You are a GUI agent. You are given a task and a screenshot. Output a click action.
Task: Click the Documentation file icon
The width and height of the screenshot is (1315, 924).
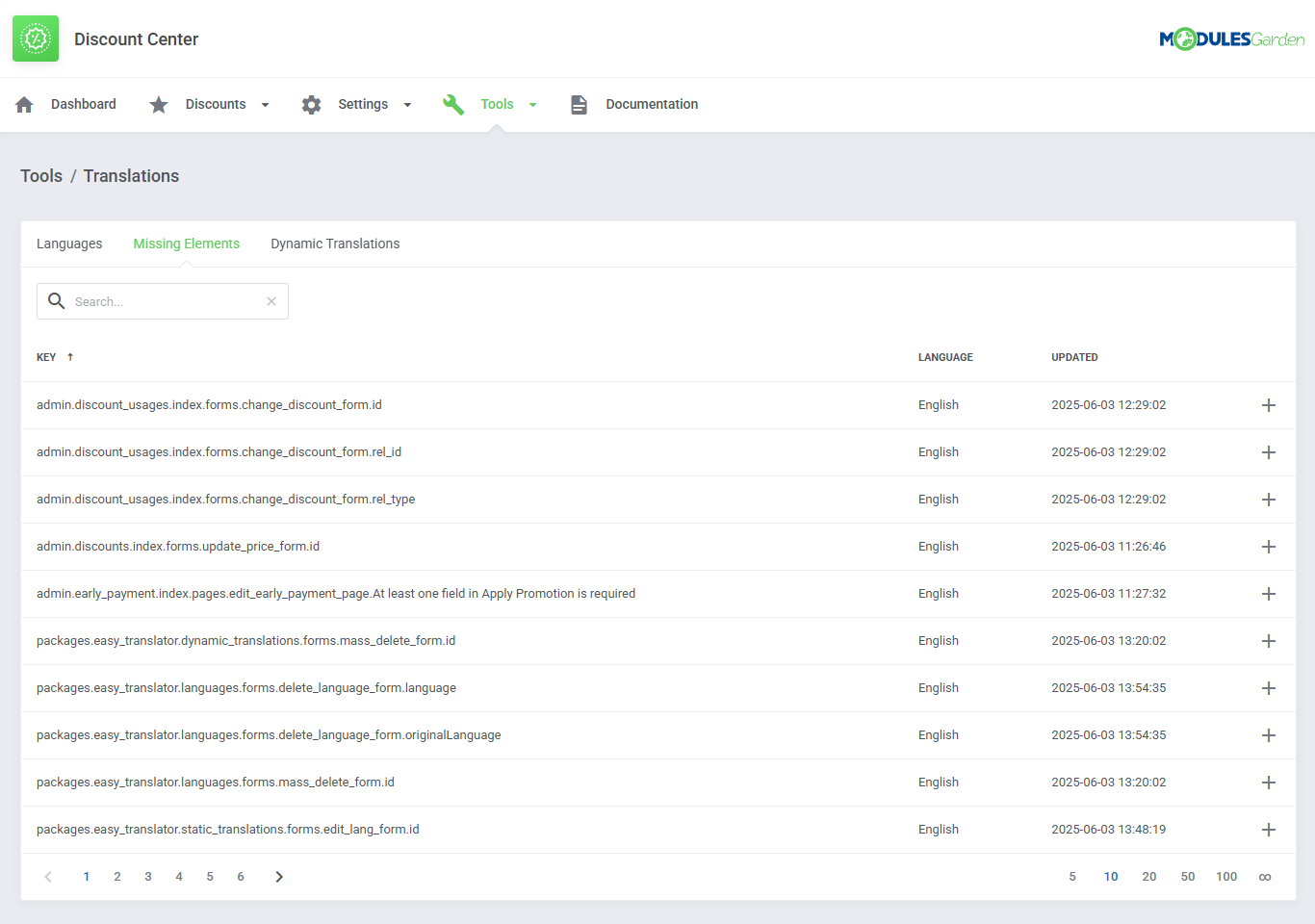pyautogui.click(x=579, y=104)
